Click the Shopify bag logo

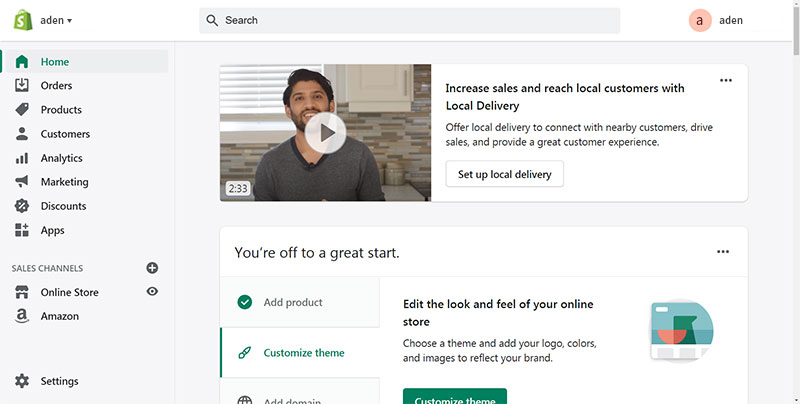pos(23,20)
